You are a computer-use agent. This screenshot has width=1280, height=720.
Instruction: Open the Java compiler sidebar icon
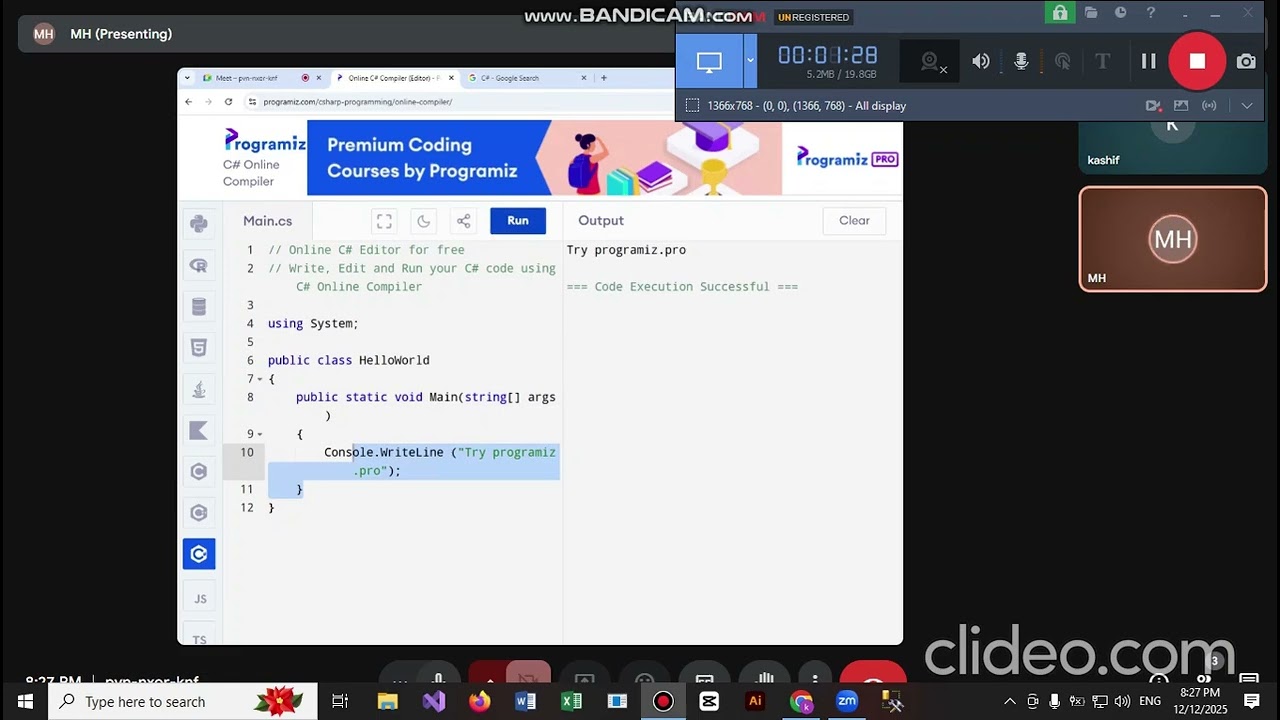tap(199, 390)
